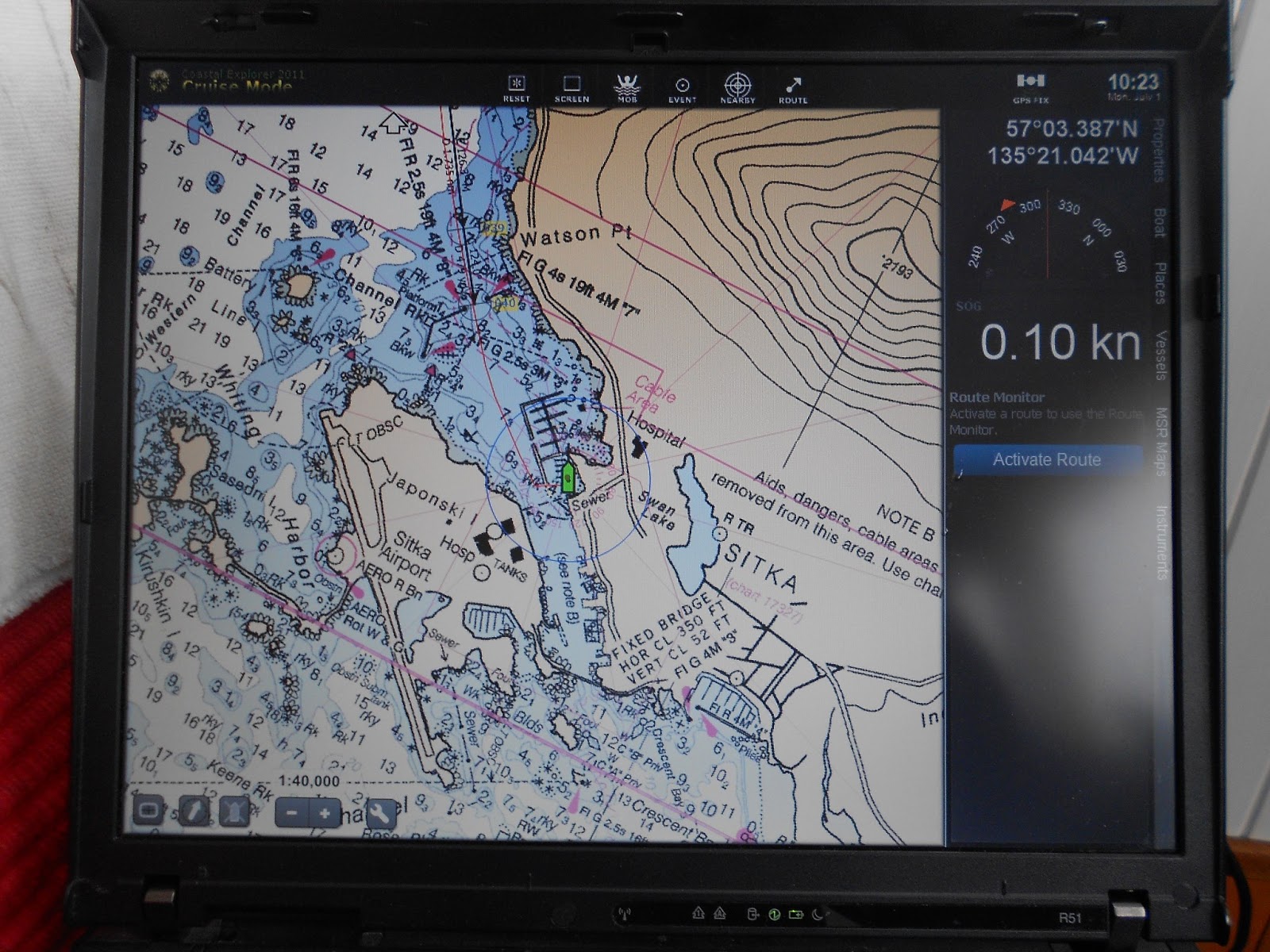Screen dimensions: 1270x952
Task: Zoom out using the minus button
Action: click(292, 813)
